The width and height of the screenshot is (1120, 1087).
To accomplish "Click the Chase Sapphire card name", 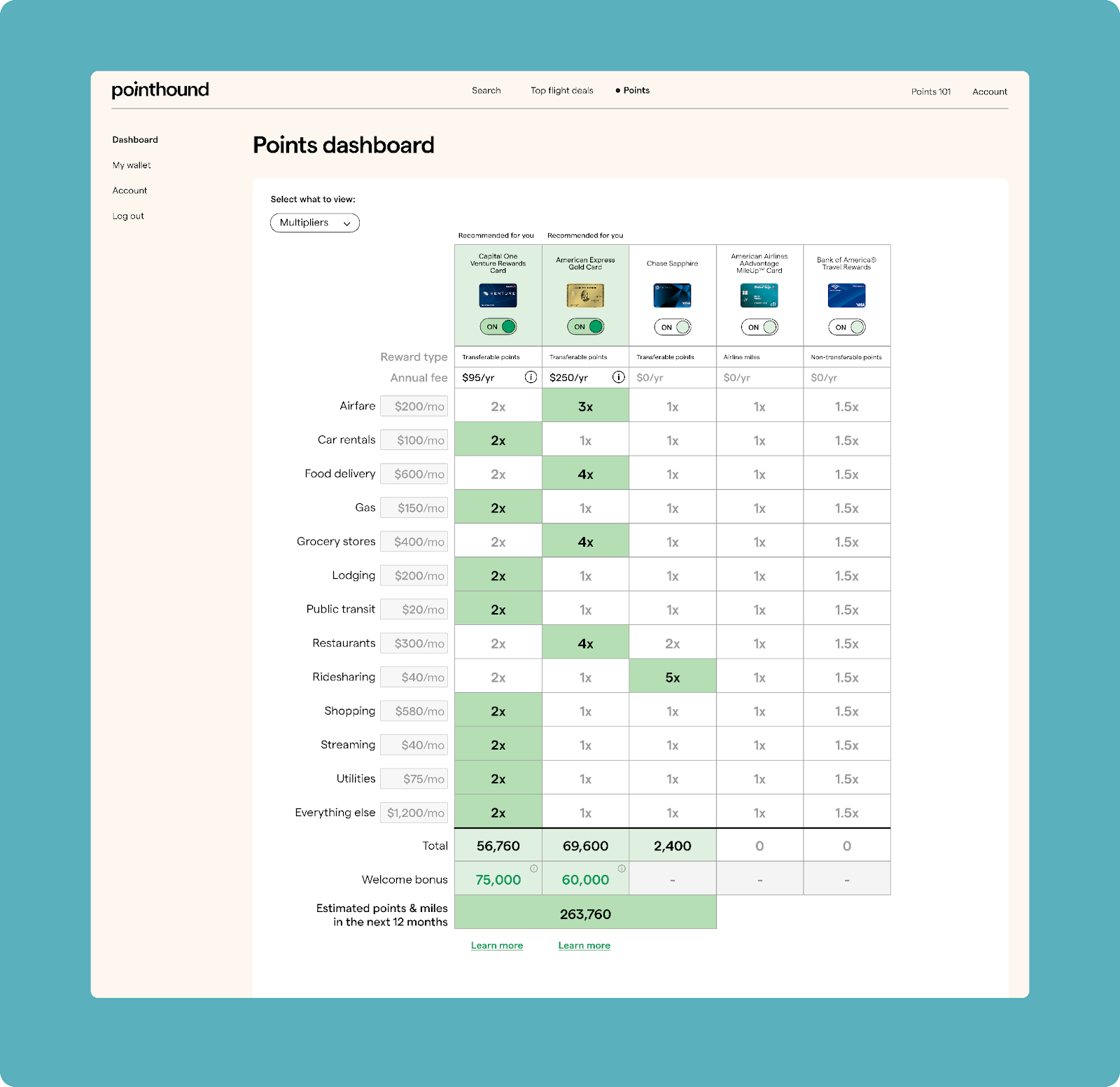I will [672, 263].
